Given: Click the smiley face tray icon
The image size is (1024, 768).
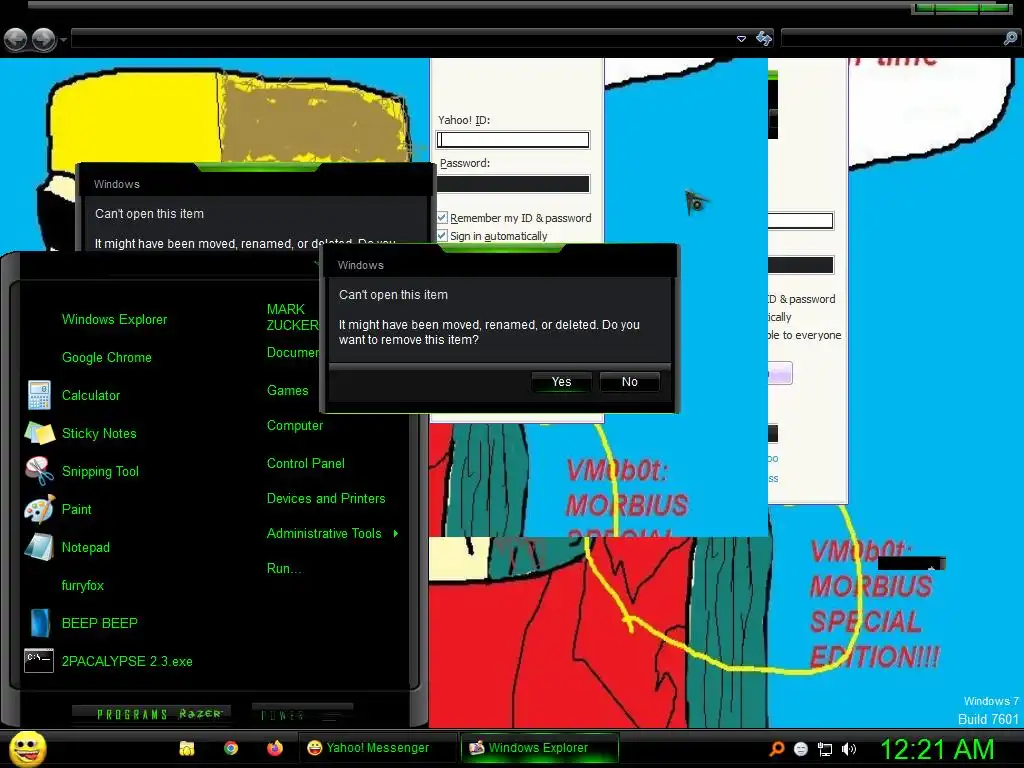Looking at the screenshot, I should [x=801, y=749].
